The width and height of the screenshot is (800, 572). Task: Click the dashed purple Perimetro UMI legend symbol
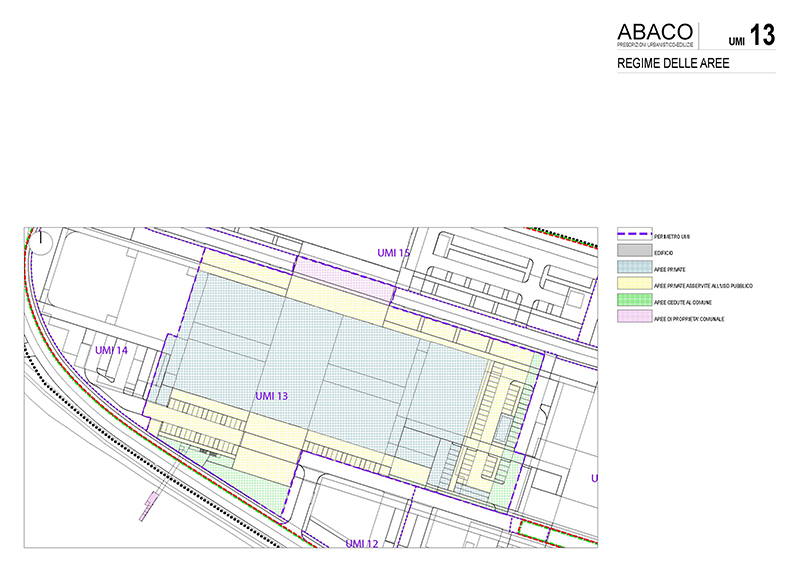point(633,236)
